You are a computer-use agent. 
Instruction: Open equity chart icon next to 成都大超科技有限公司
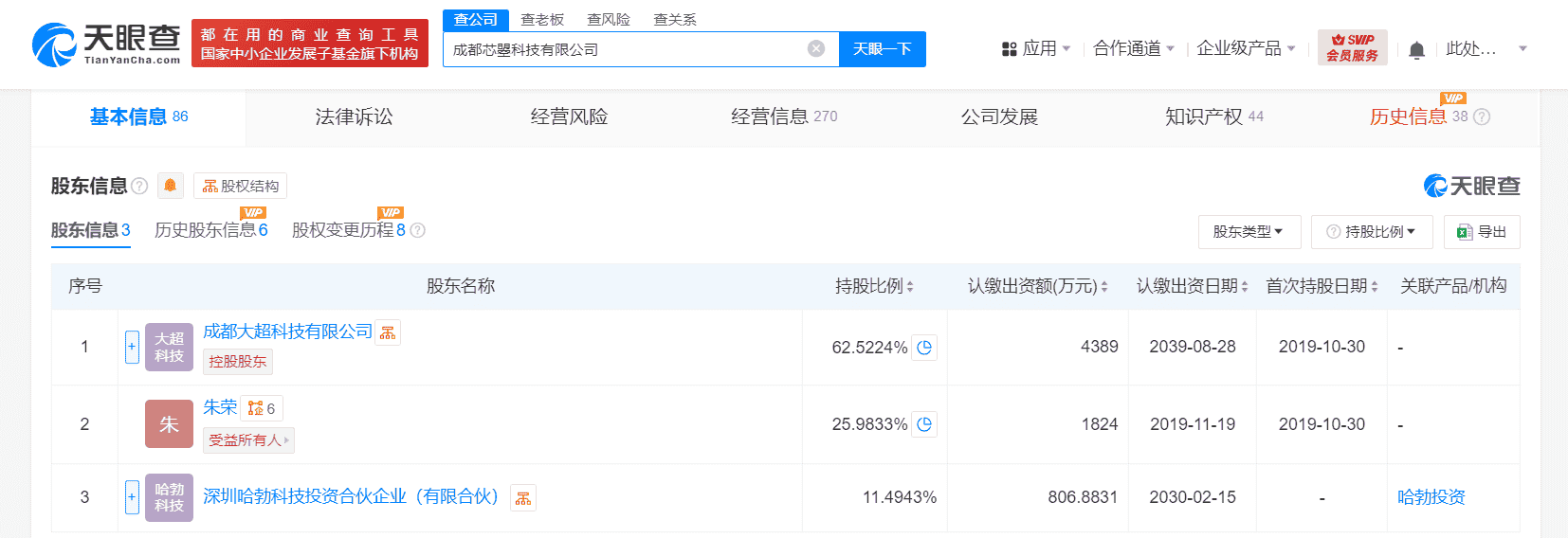(x=388, y=332)
